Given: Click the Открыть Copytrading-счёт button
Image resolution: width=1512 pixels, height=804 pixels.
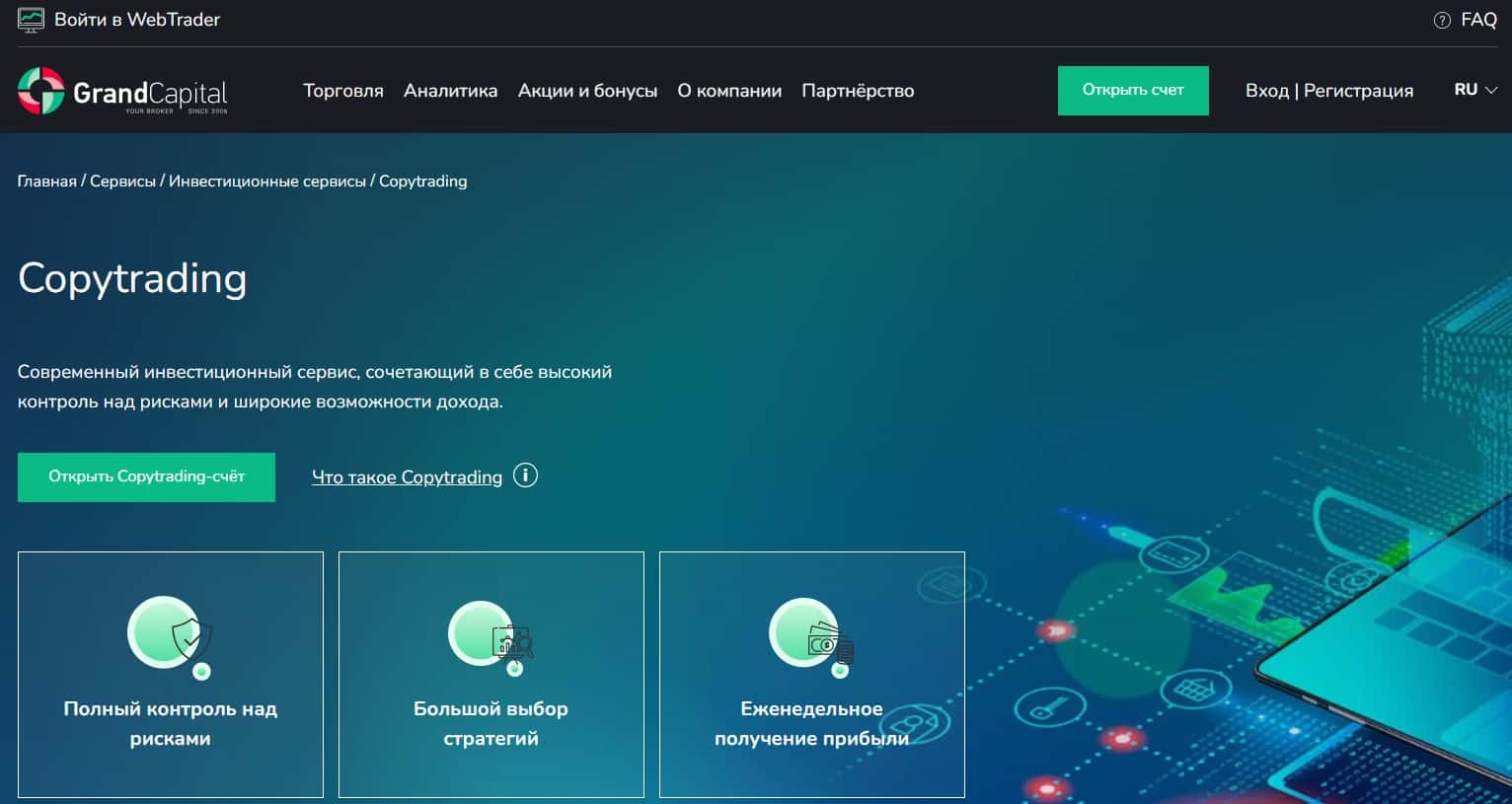Looking at the screenshot, I should 146,476.
